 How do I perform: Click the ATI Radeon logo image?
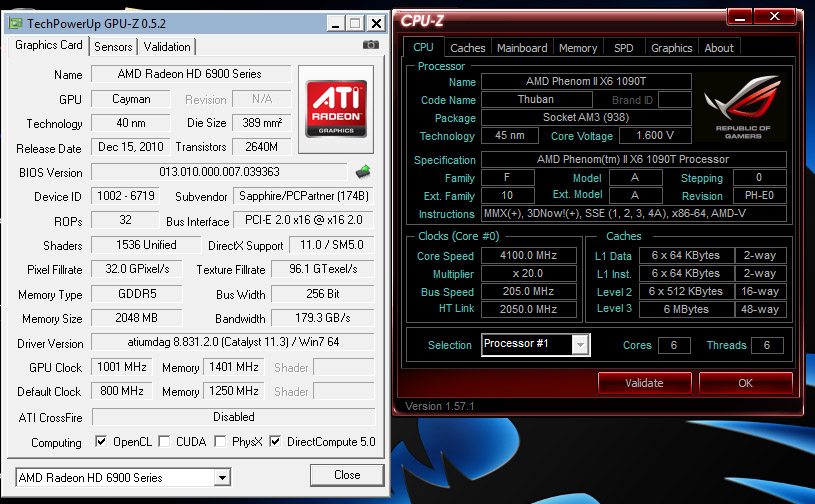click(x=336, y=109)
